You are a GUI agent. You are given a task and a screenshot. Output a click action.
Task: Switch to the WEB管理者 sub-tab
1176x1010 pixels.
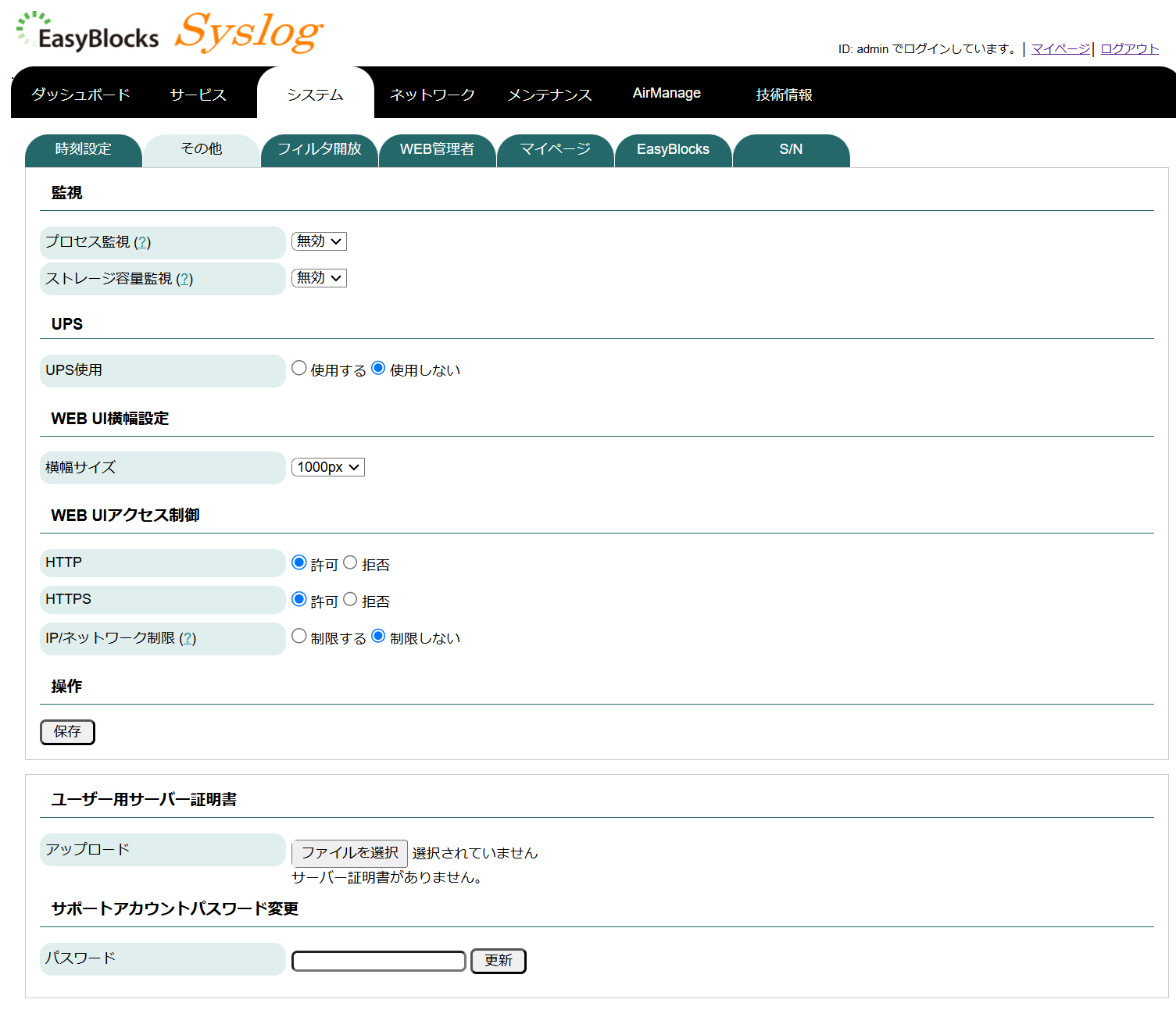[438, 150]
